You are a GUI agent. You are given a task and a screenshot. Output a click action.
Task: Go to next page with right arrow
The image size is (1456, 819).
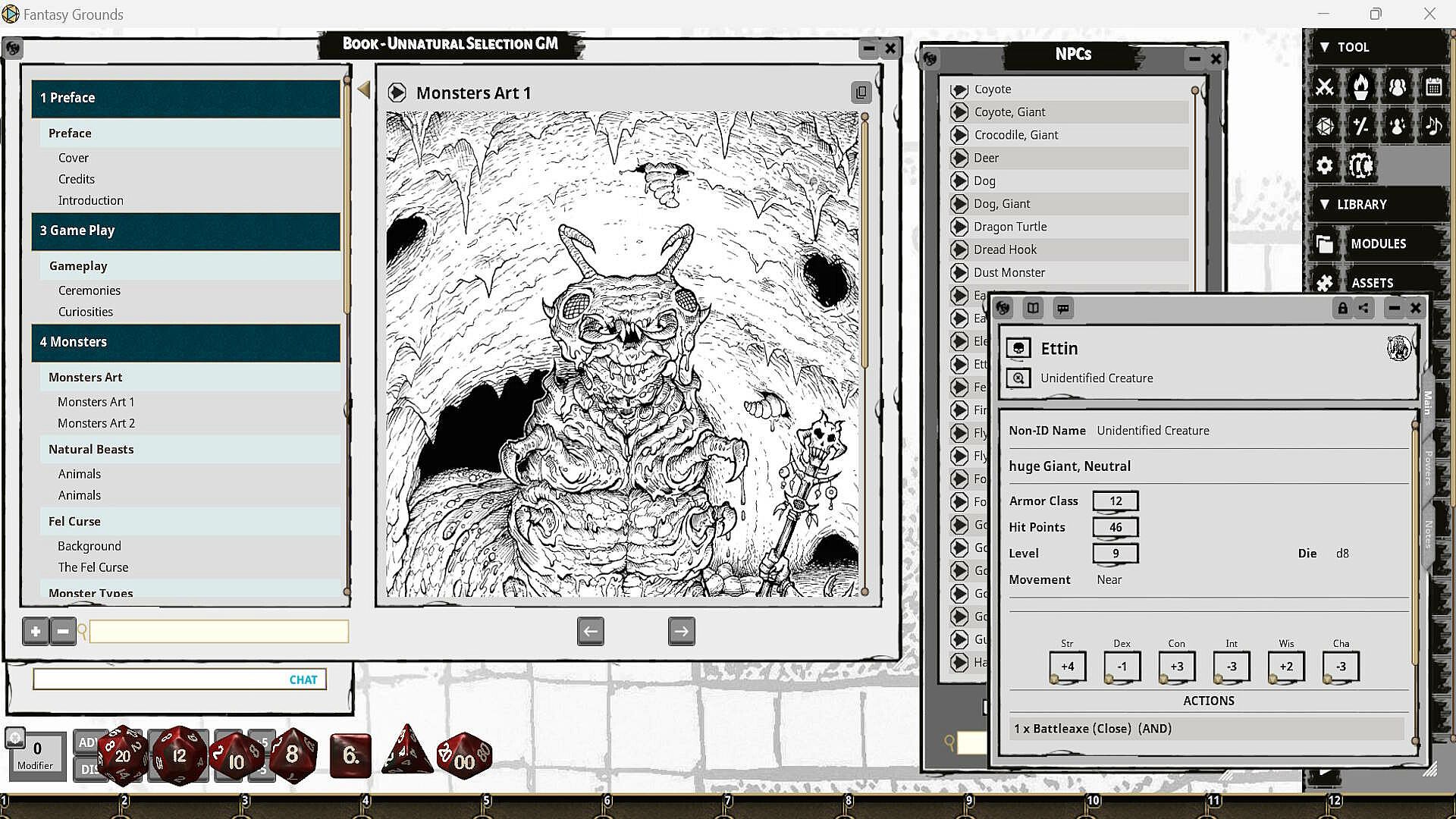point(681,631)
